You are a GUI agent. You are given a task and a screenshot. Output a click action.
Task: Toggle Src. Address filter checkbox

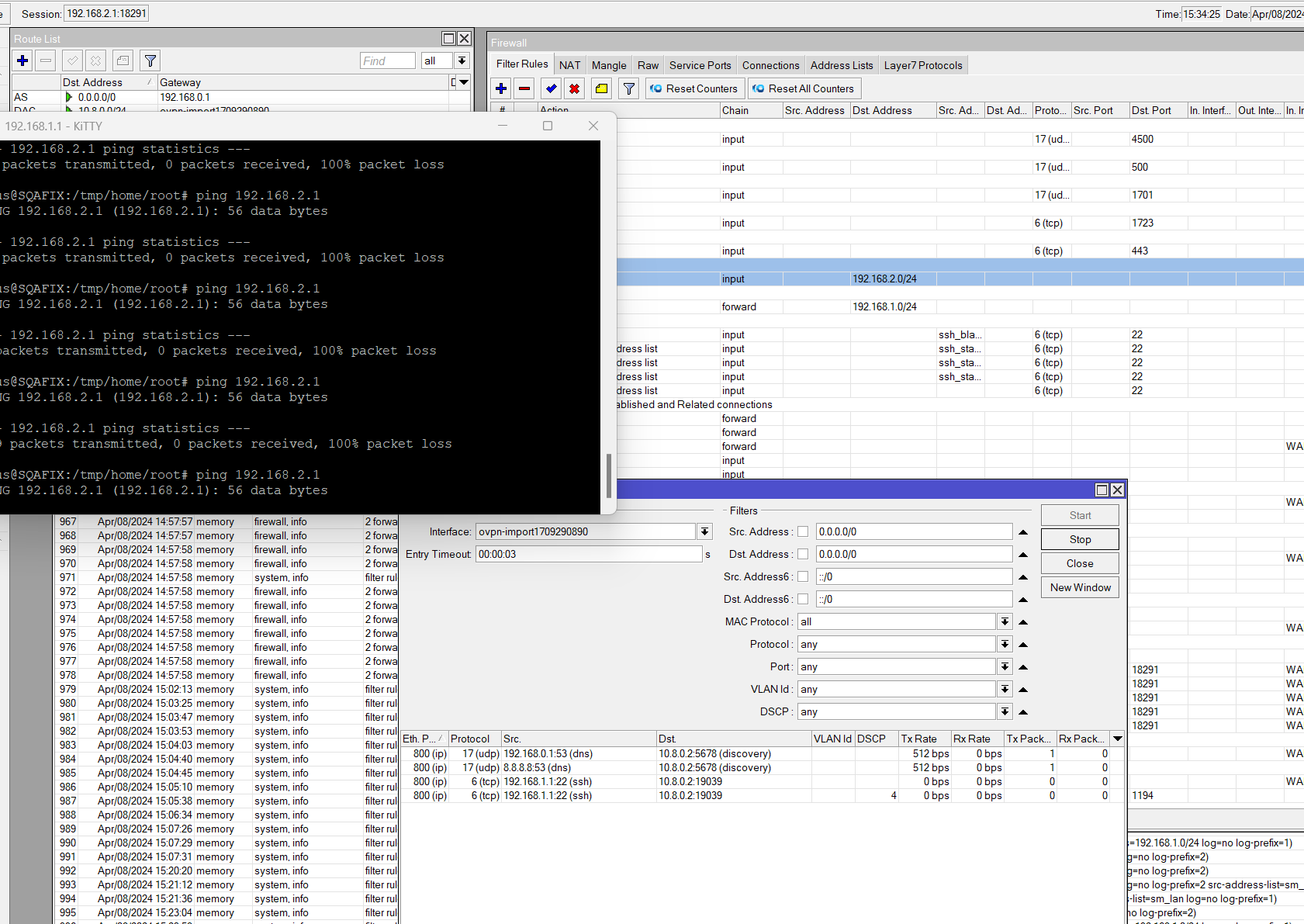[803, 531]
